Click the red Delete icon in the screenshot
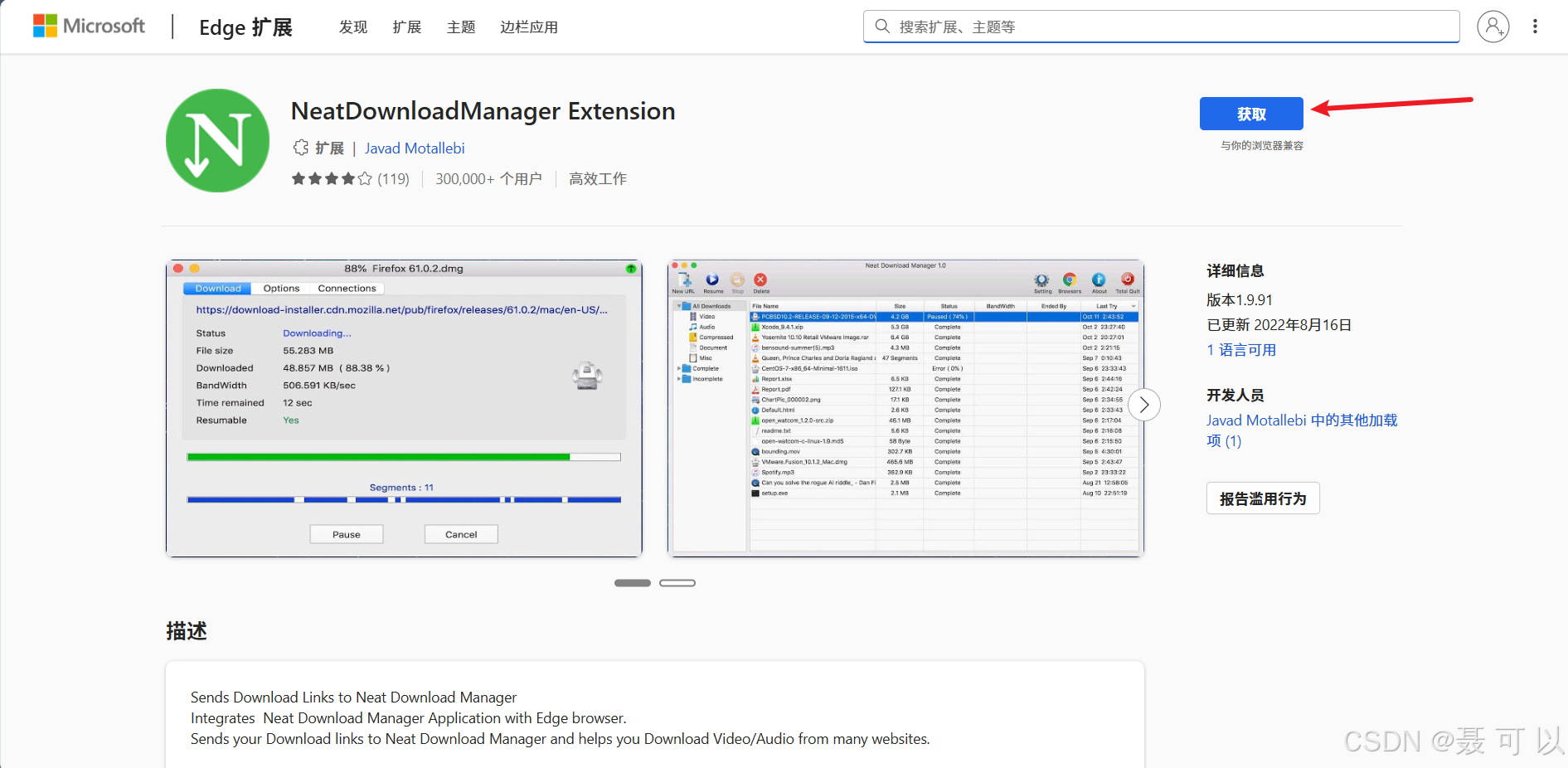The height and width of the screenshot is (768, 1568). (x=760, y=283)
